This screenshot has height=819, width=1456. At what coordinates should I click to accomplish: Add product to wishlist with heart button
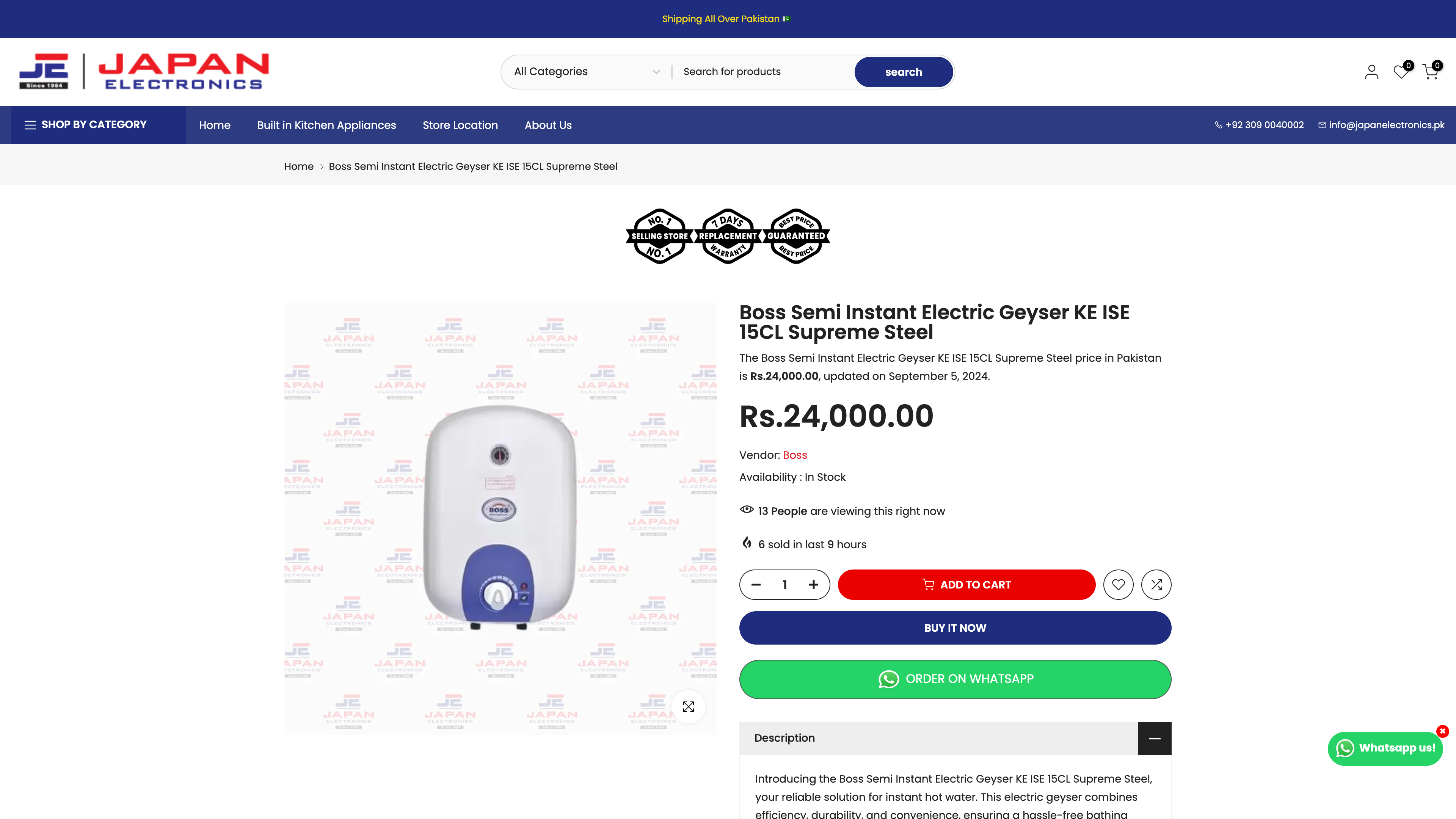[x=1118, y=584]
